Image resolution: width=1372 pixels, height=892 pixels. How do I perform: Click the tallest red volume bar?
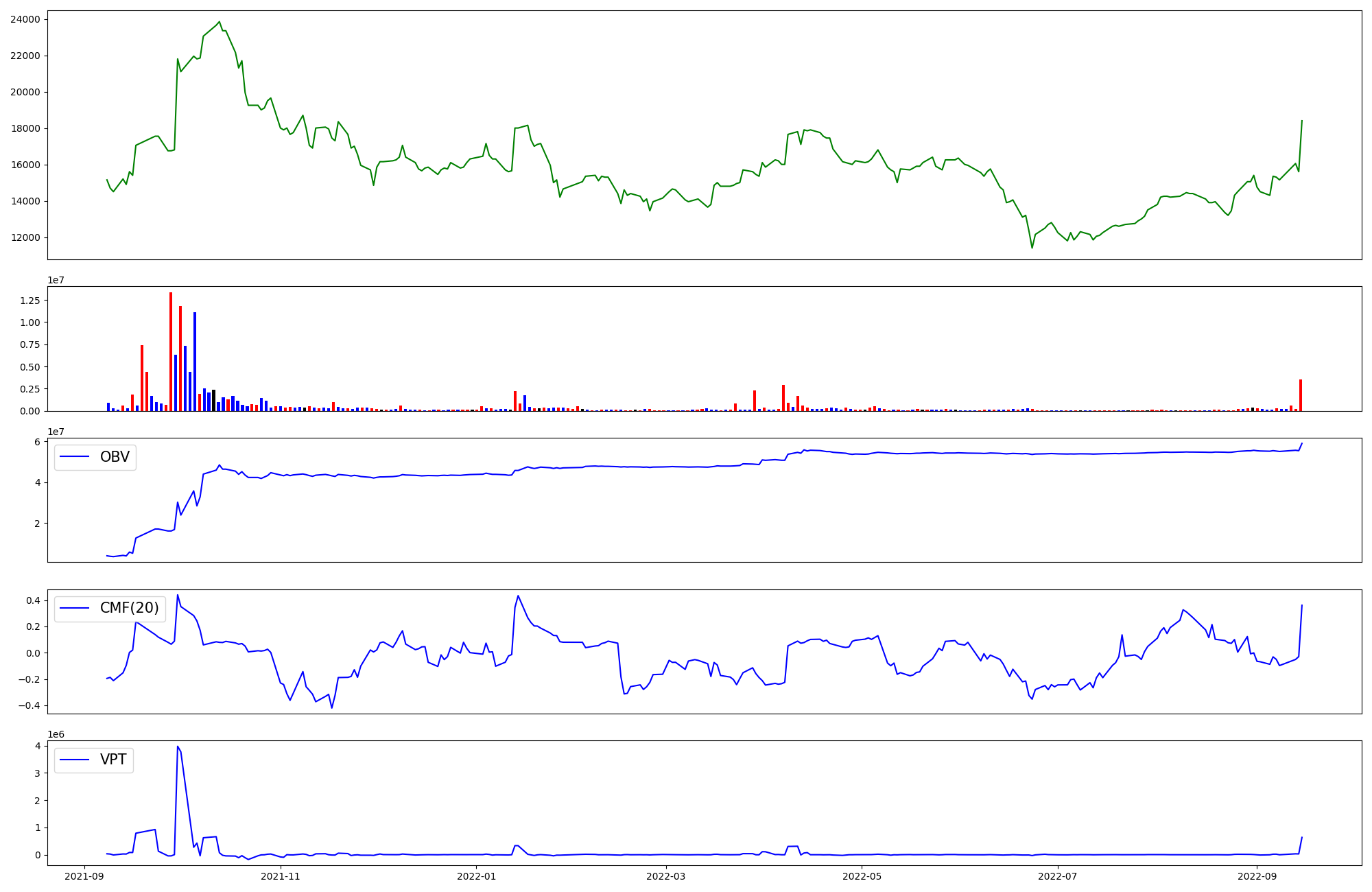click(171, 350)
